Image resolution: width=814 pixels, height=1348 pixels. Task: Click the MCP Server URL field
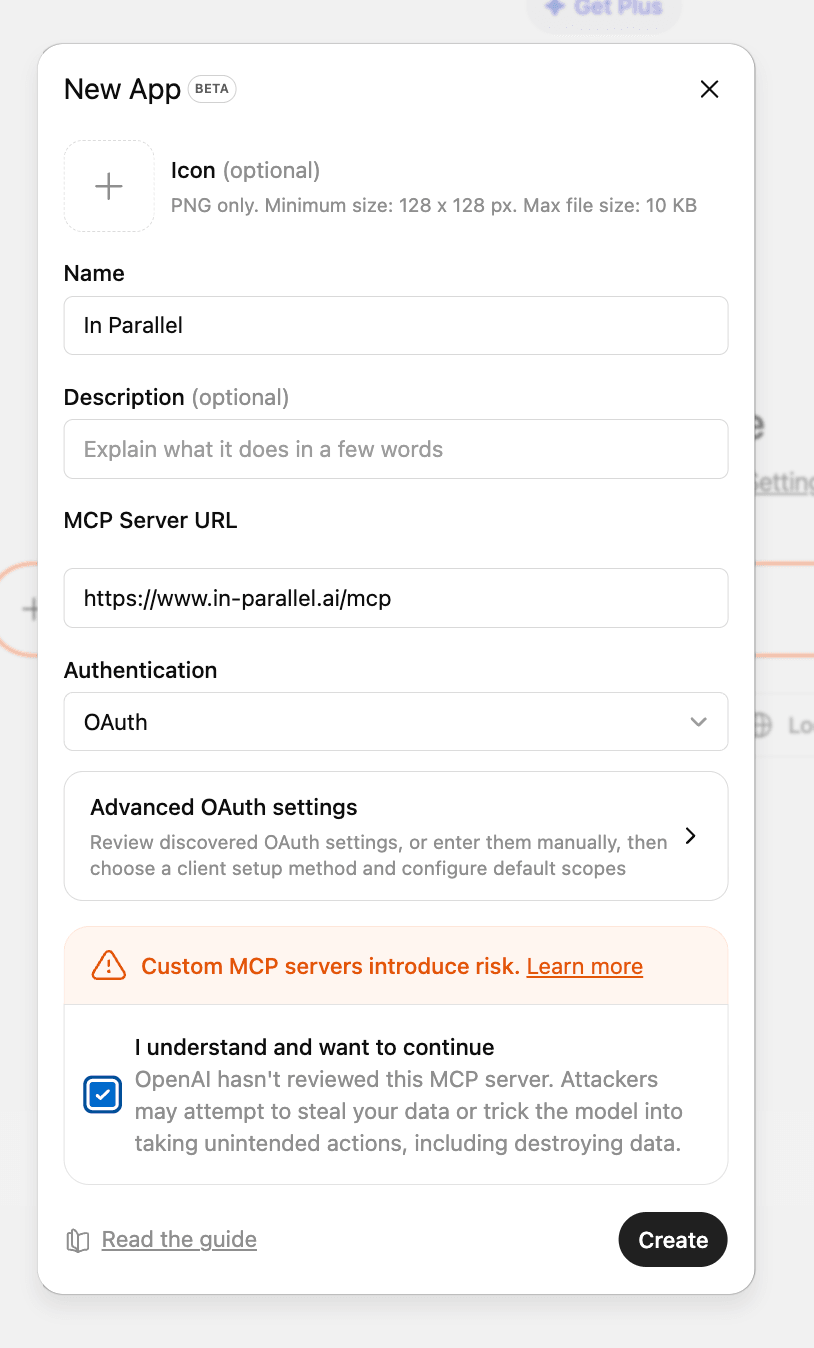[396, 598]
